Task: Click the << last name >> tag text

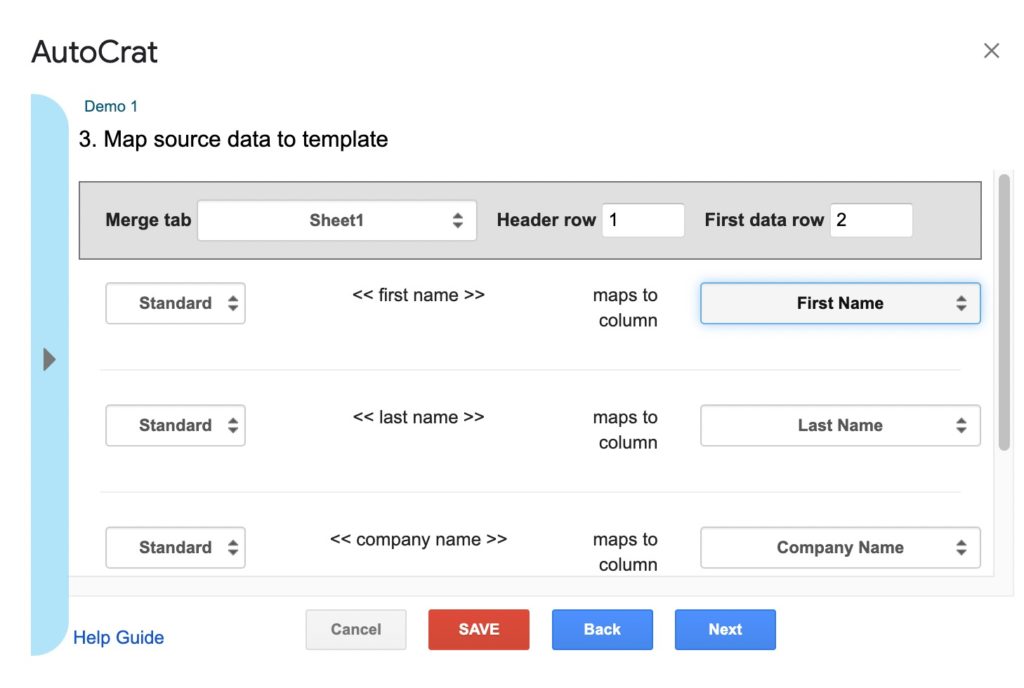Action: pos(419,417)
